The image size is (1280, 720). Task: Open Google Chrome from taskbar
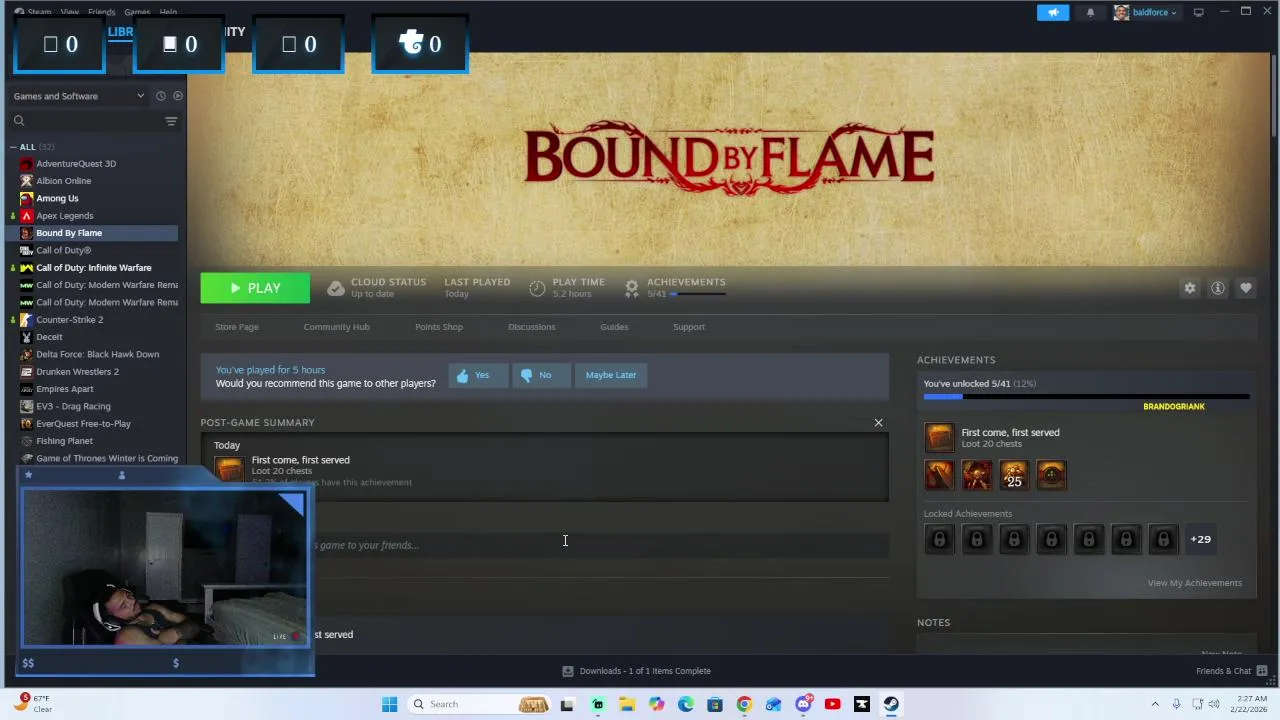[744, 704]
